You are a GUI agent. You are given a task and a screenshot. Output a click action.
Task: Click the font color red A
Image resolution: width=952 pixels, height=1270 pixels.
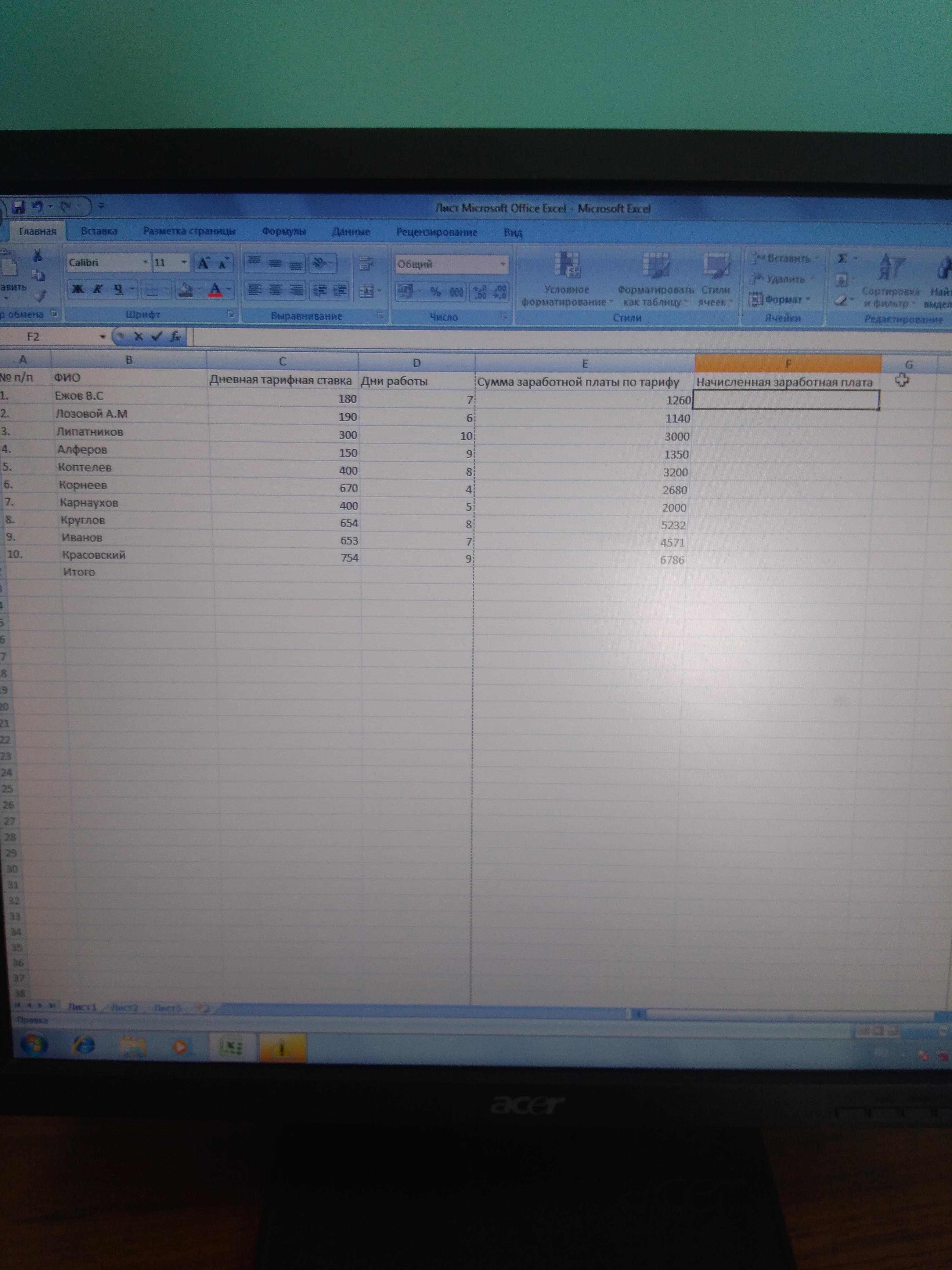215,289
